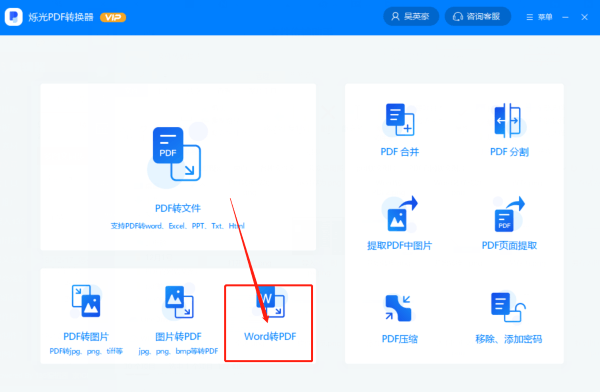Click the 支持PDF转word、Excel、PPT description text

pos(178,226)
